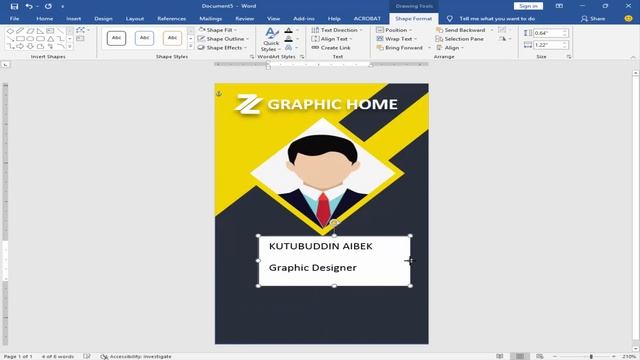Open Customize Quick Access Toolbar arrow
The height and width of the screenshot is (360, 640).
tap(62, 7)
